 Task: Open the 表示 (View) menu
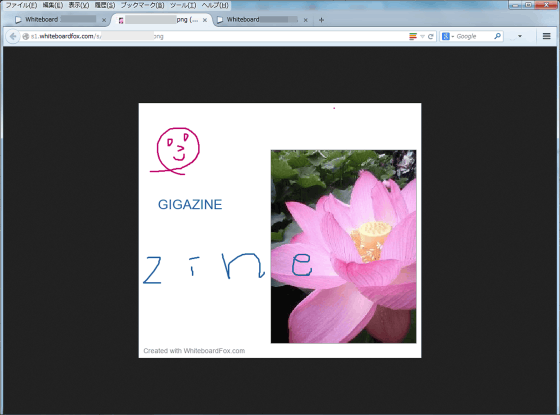(79, 5)
